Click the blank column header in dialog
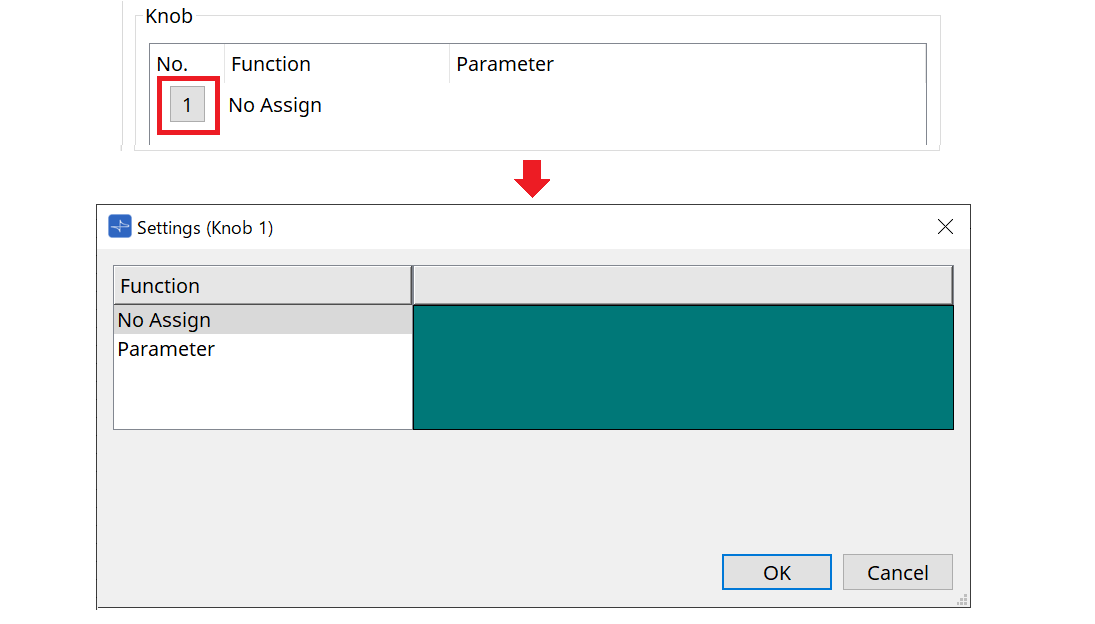The image size is (1095, 624). [x=683, y=286]
